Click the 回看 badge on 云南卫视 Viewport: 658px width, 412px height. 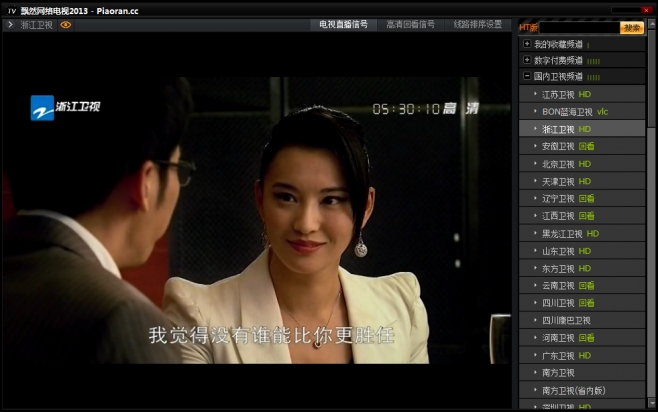click(x=587, y=286)
